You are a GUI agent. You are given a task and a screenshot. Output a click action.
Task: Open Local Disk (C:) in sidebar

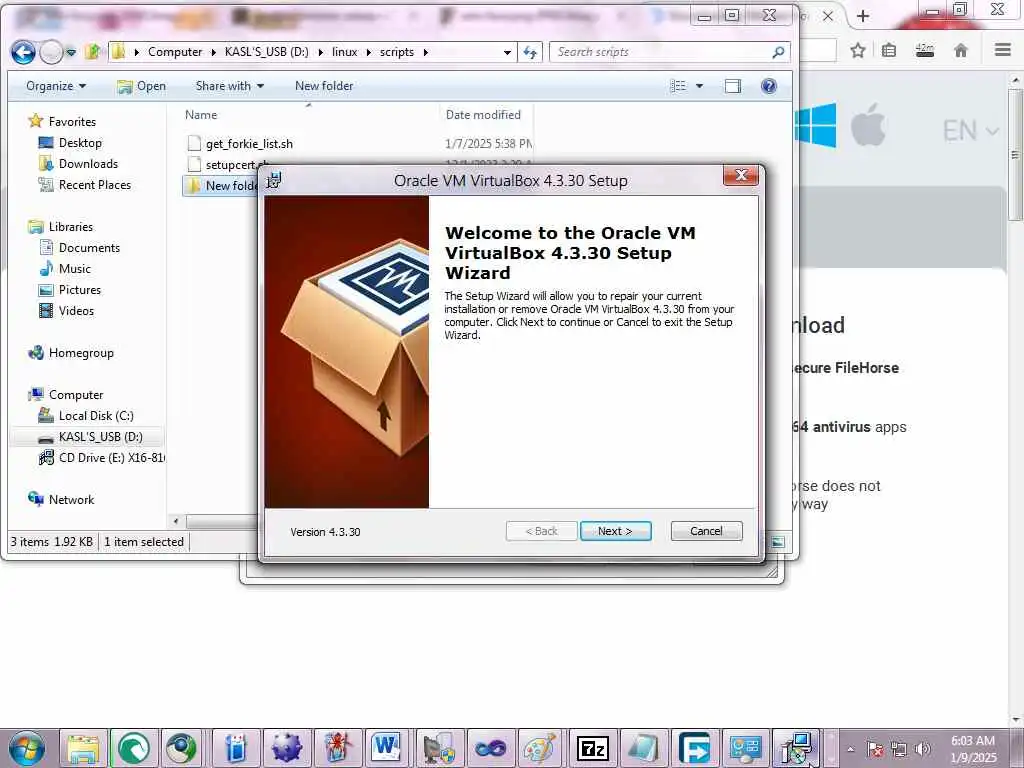95,415
